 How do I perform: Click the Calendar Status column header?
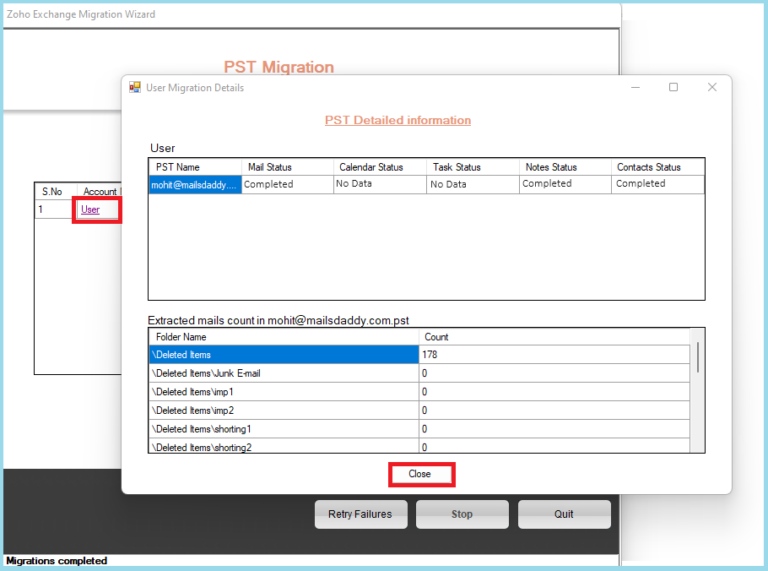tap(380, 167)
